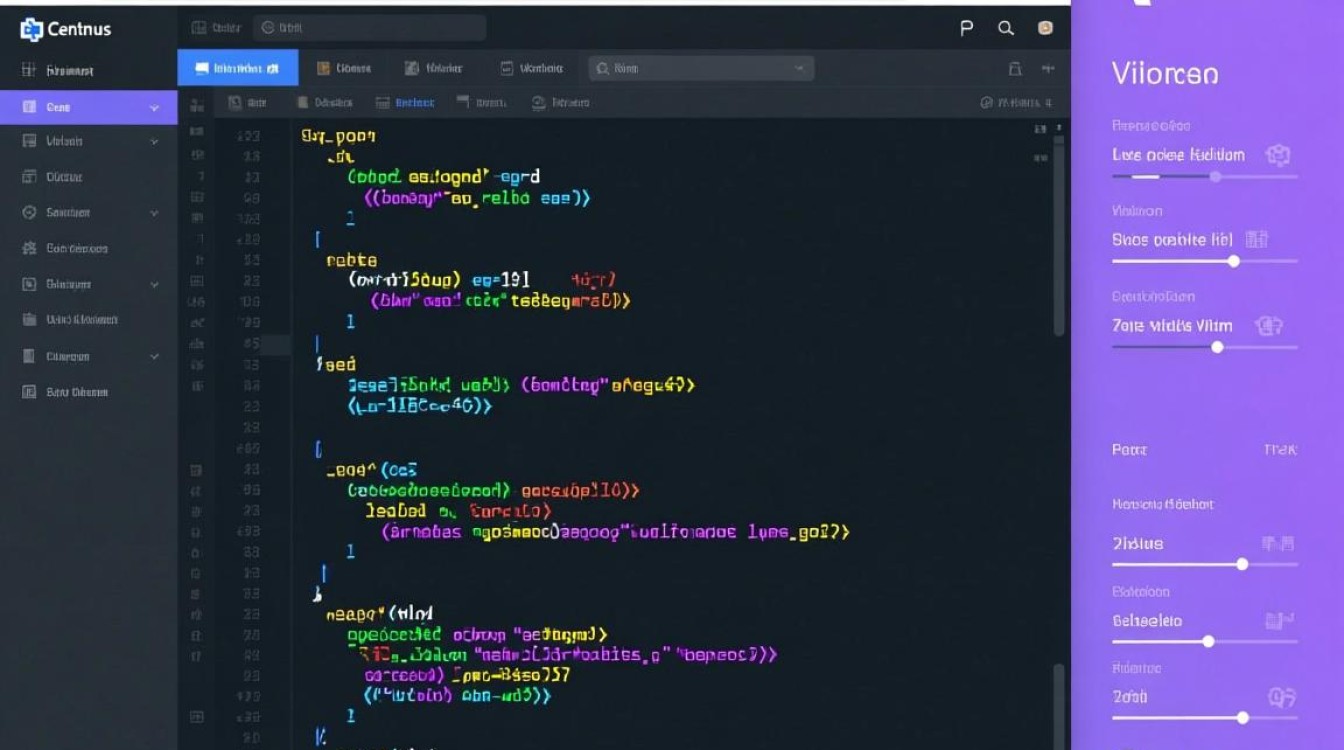Click the Centnus logo icon
The image size is (1344, 750).
click(x=31, y=30)
